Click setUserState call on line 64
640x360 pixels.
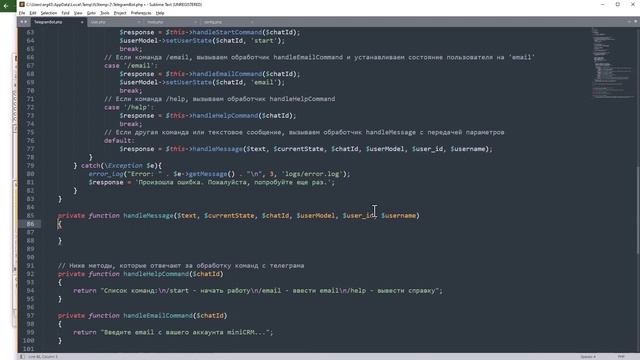(x=189, y=41)
